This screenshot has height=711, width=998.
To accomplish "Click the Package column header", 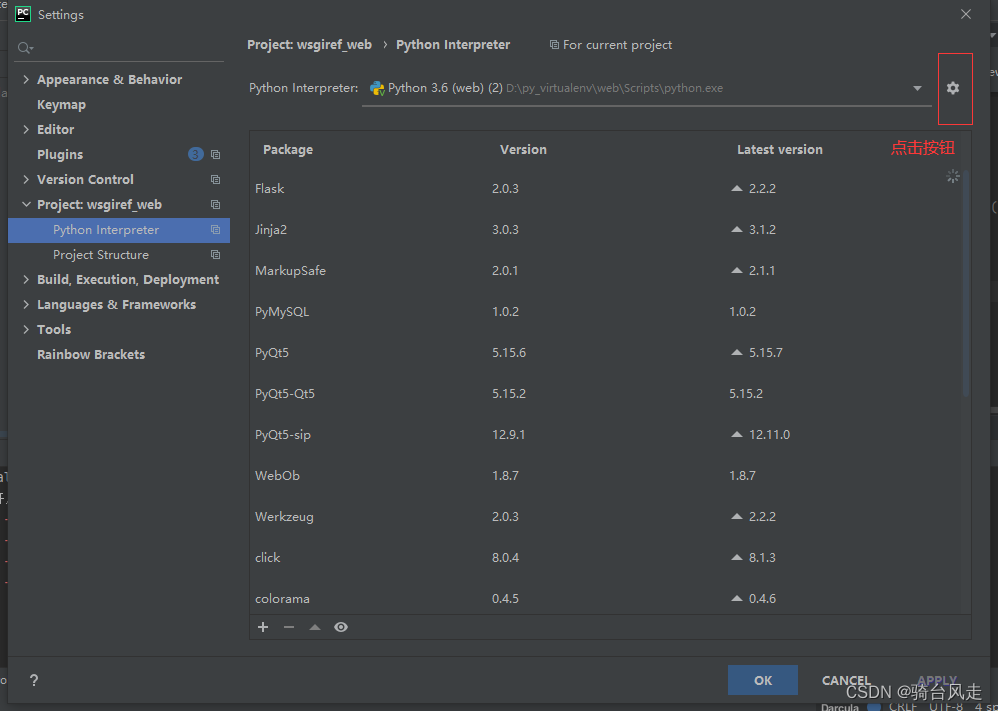I will (288, 150).
